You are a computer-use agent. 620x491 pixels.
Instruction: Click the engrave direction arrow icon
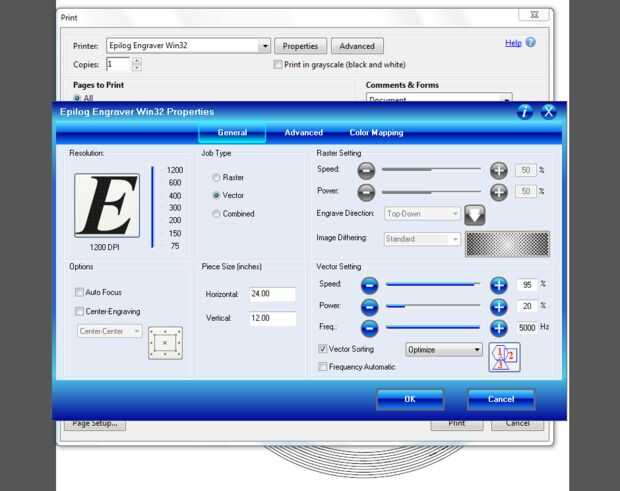click(x=474, y=215)
